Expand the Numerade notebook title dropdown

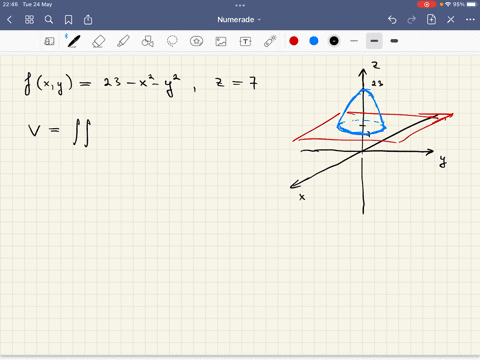pos(239,20)
